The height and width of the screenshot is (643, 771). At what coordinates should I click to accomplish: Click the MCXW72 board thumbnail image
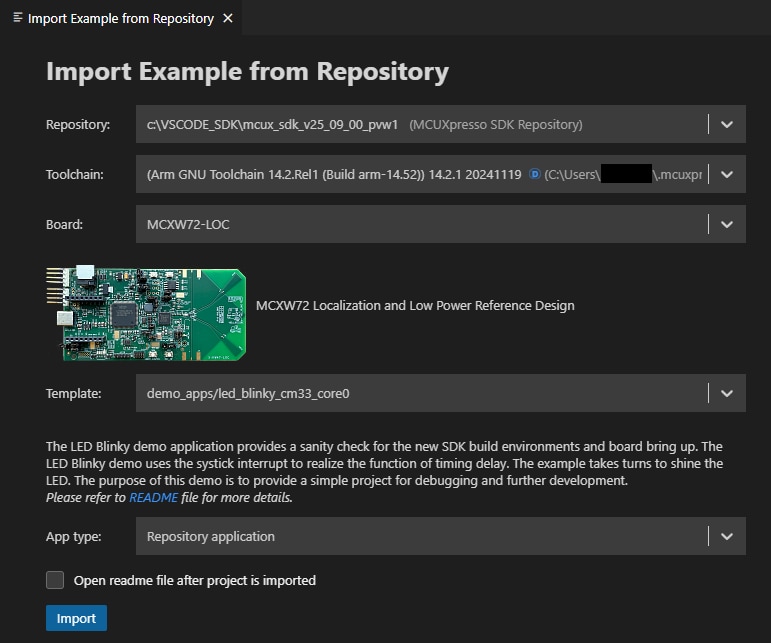tap(146, 314)
